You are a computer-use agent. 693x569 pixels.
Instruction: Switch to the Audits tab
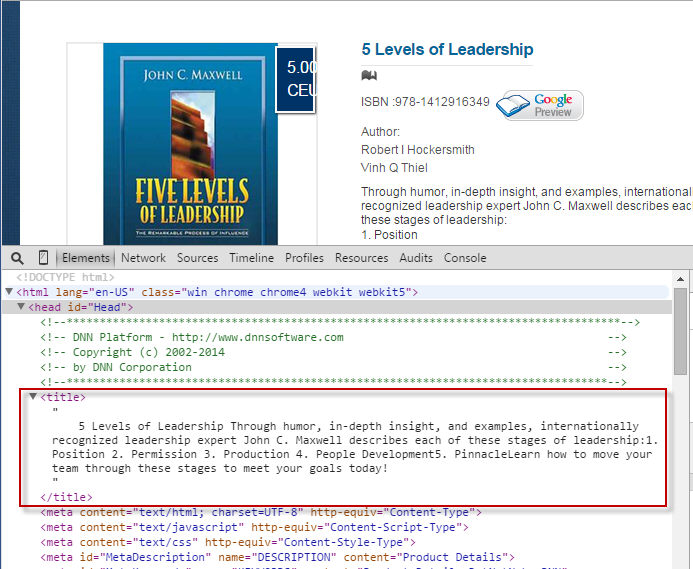coord(416,258)
